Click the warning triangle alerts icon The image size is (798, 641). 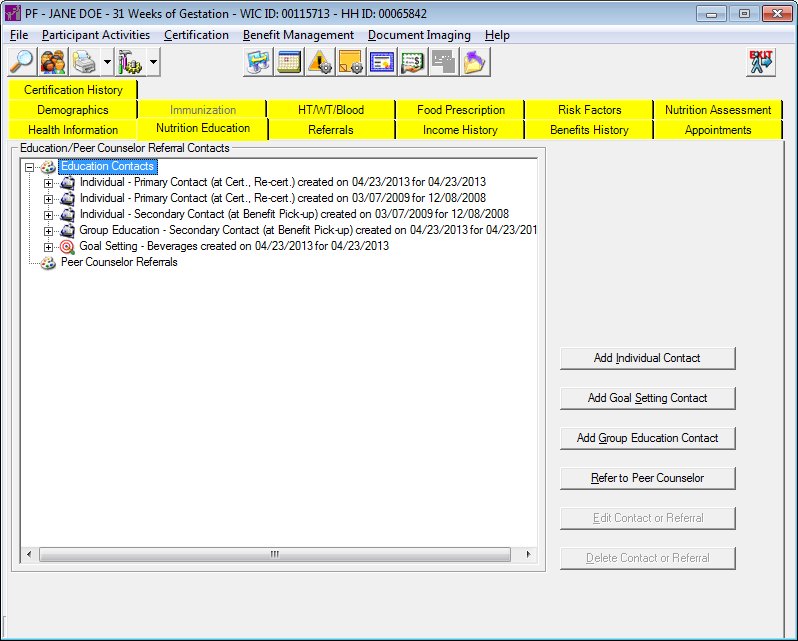click(320, 62)
